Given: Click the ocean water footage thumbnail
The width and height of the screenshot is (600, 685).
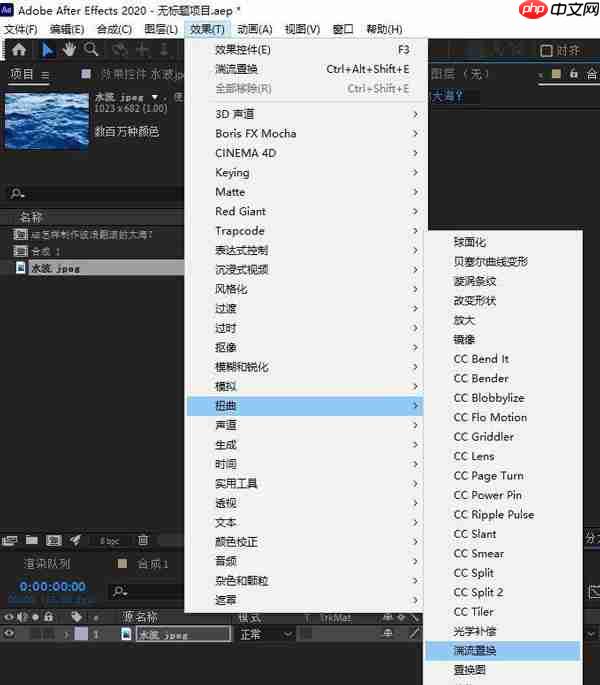Looking at the screenshot, I should (47, 121).
